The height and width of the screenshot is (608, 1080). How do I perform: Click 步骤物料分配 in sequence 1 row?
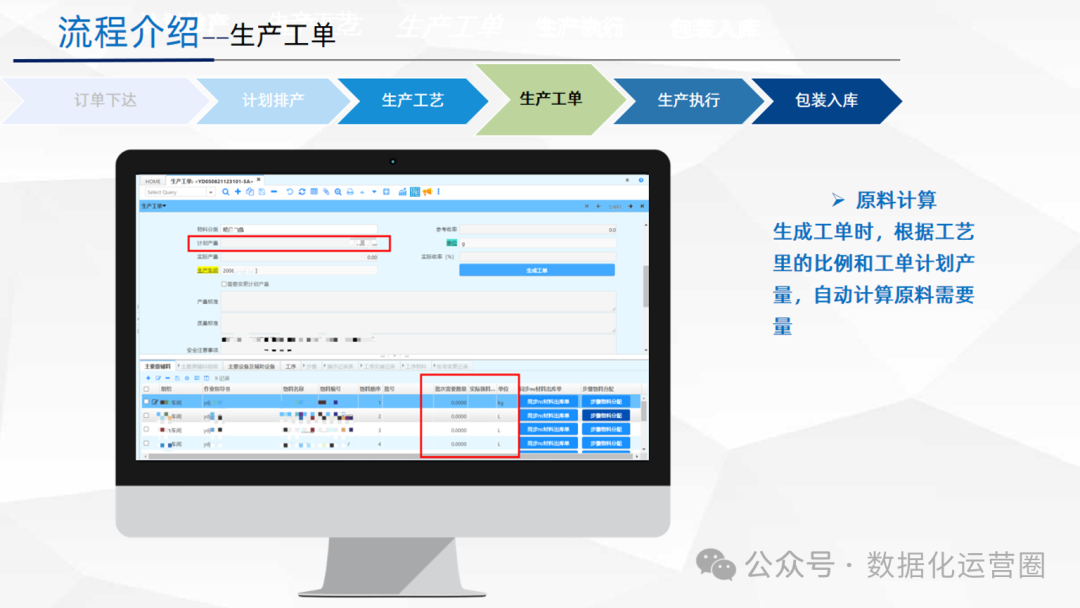[605, 401]
